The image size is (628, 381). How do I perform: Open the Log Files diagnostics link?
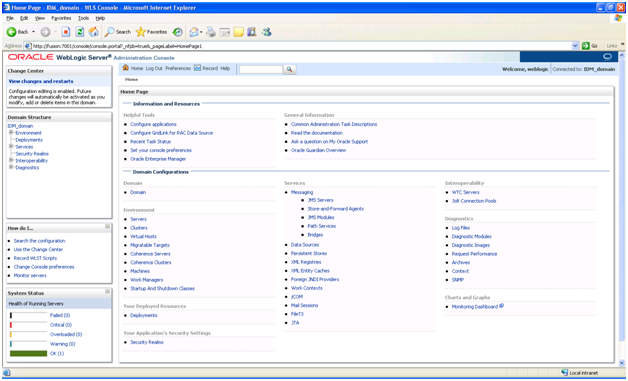pos(461,228)
